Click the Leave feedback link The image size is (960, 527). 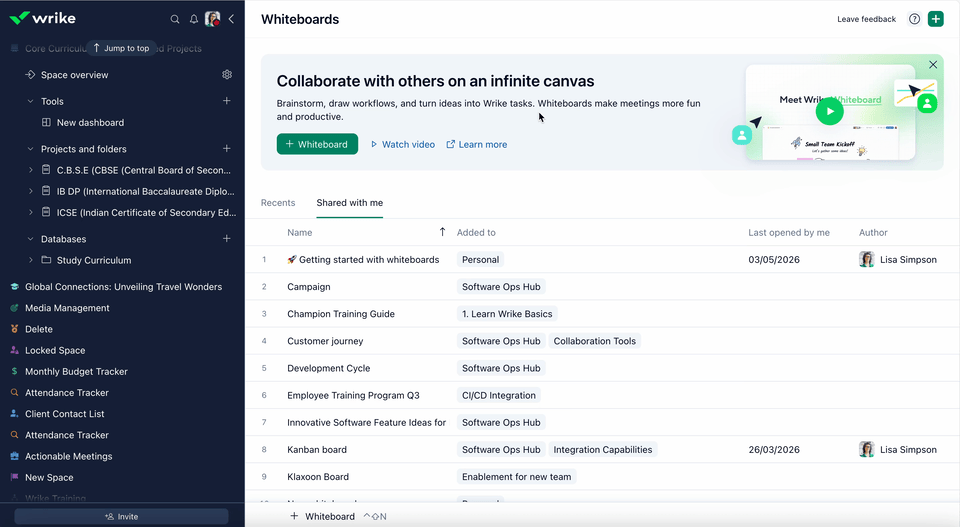[866, 19]
